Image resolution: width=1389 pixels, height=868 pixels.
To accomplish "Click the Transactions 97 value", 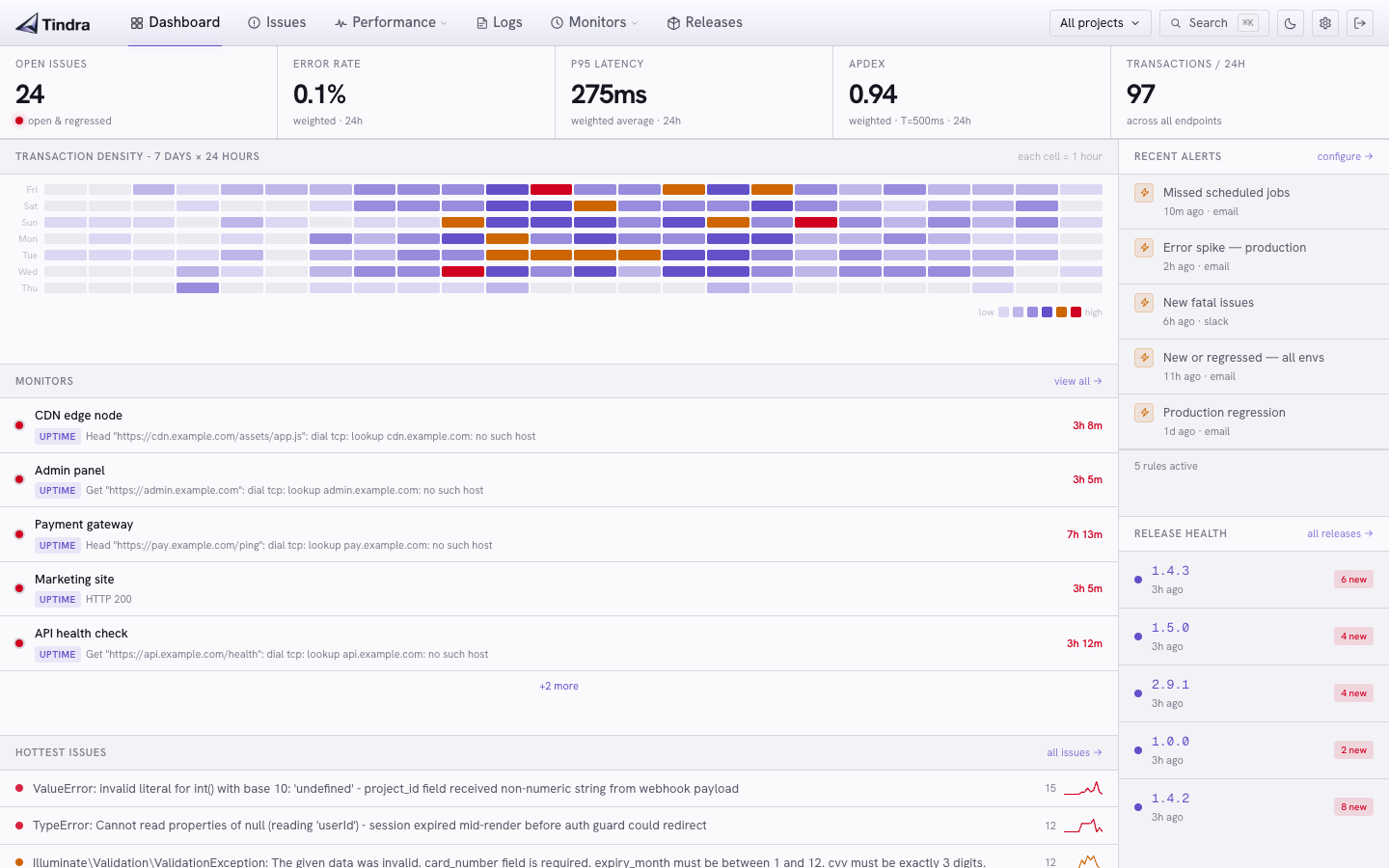I will (x=1140, y=95).
